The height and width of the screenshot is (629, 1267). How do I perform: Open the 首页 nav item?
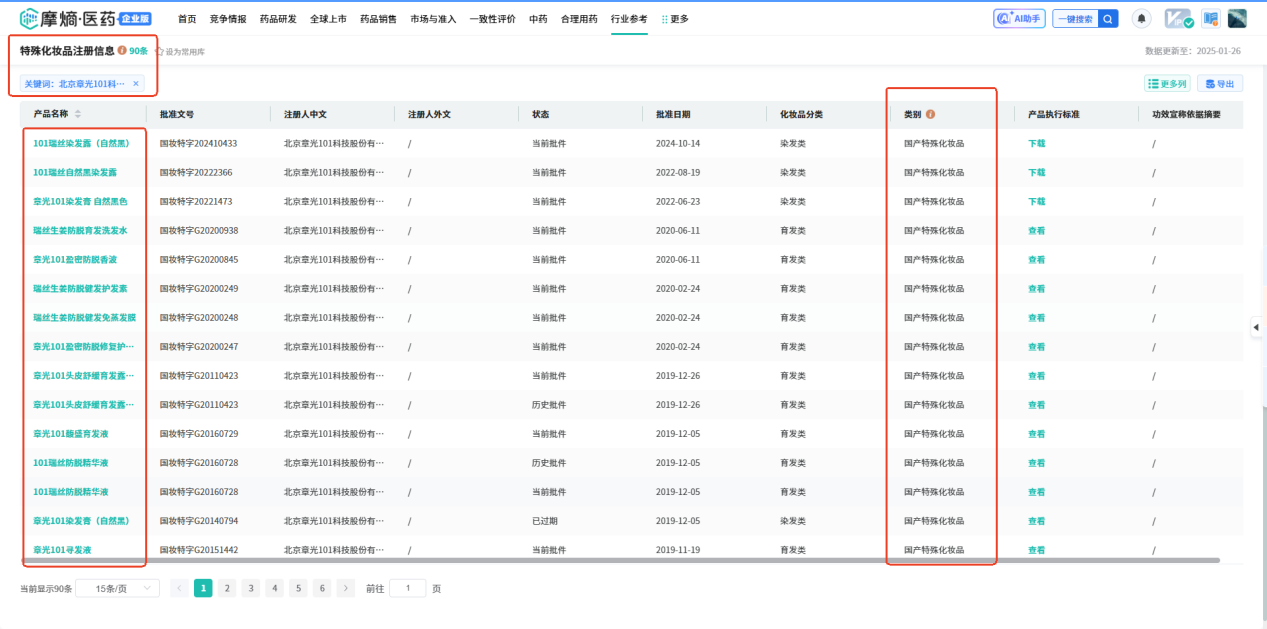coord(187,18)
